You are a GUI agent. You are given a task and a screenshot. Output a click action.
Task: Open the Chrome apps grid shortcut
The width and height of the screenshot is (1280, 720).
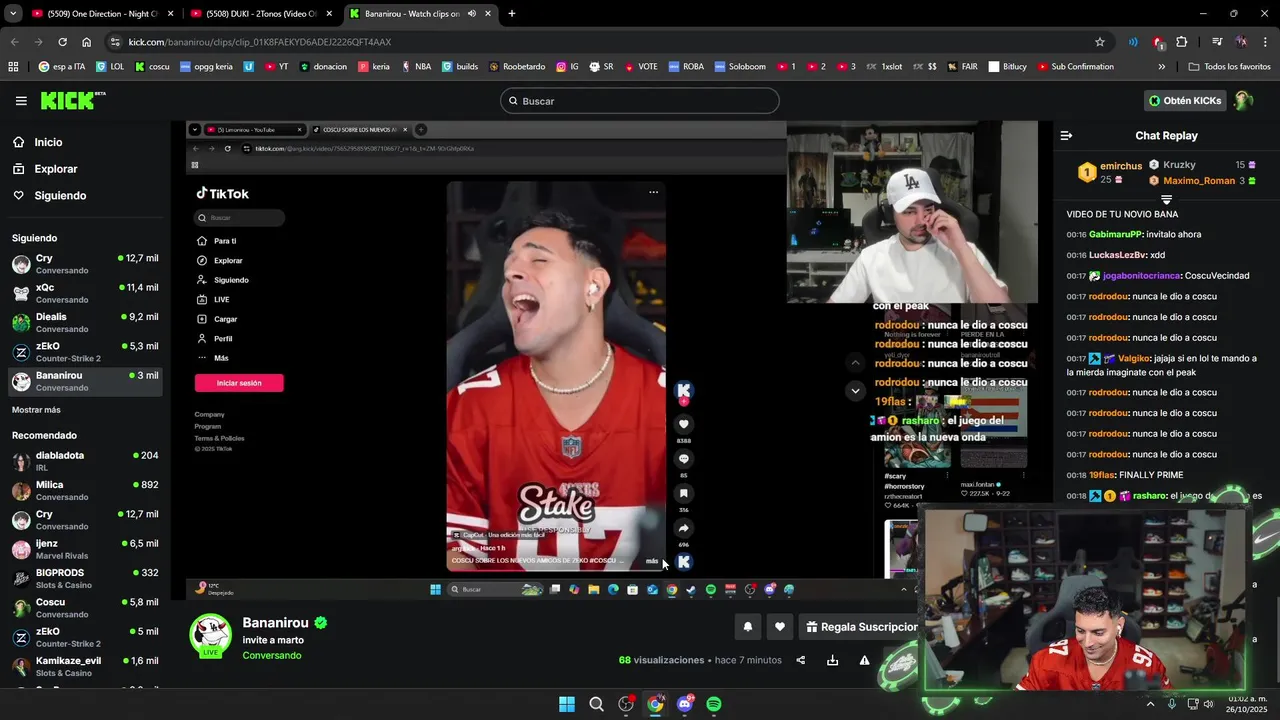[x=13, y=67]
